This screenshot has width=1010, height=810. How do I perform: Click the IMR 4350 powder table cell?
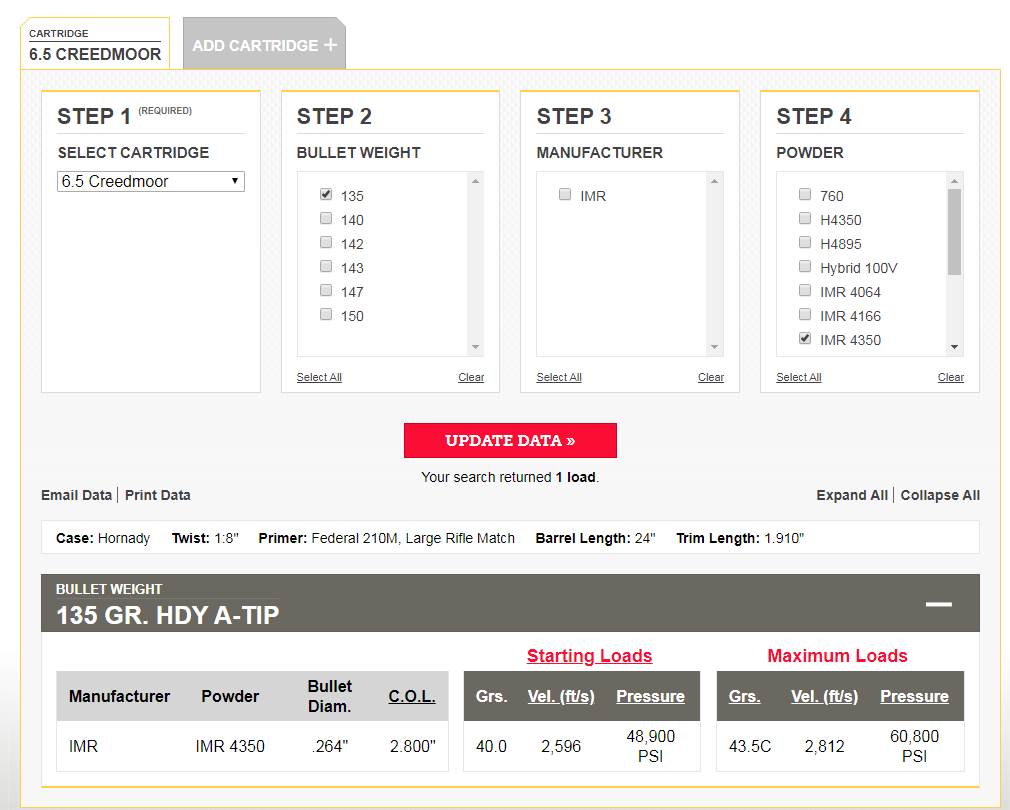(x=230, y=746)
